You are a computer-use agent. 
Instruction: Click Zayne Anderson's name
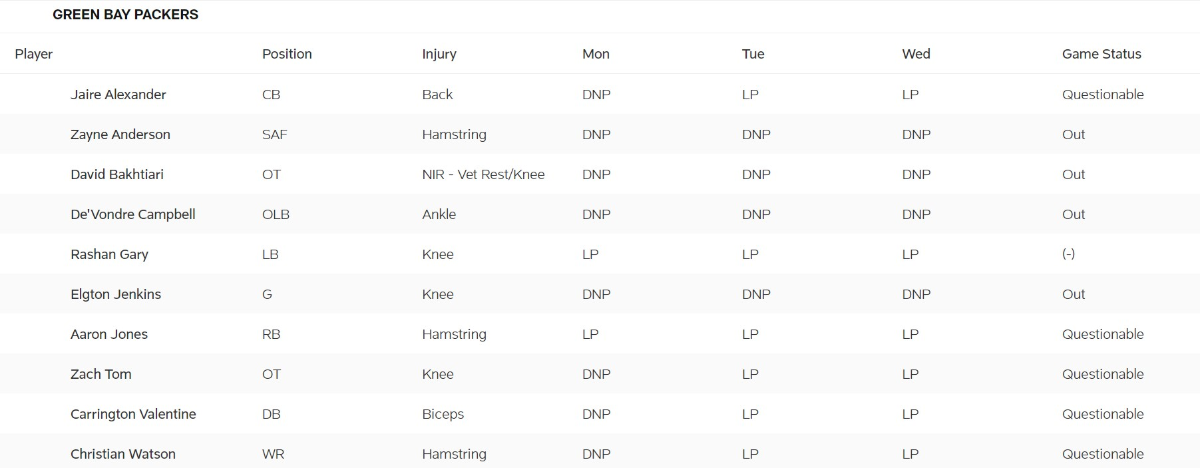pyautogui.click(x=120, y=134)
